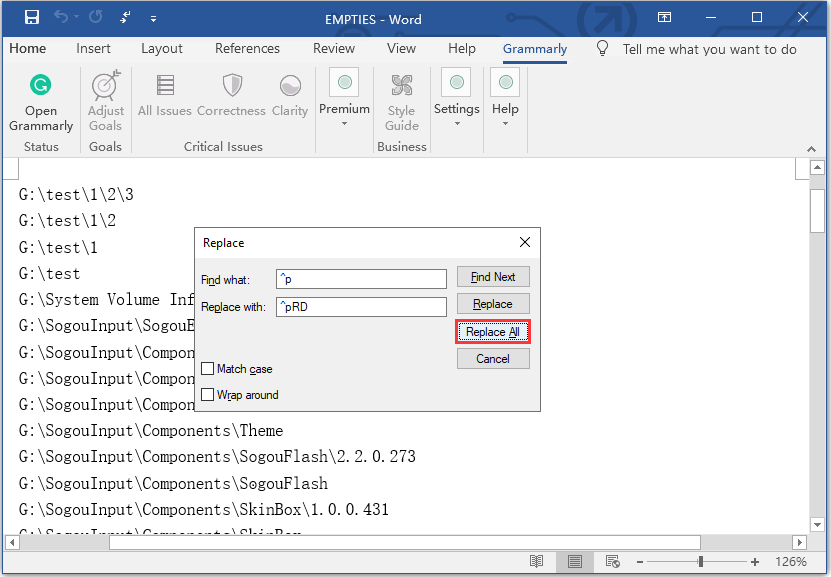Viewport: 831px width, 577px height.
Task: Switch to the Review ribbon tab
Action: [333, 48]
